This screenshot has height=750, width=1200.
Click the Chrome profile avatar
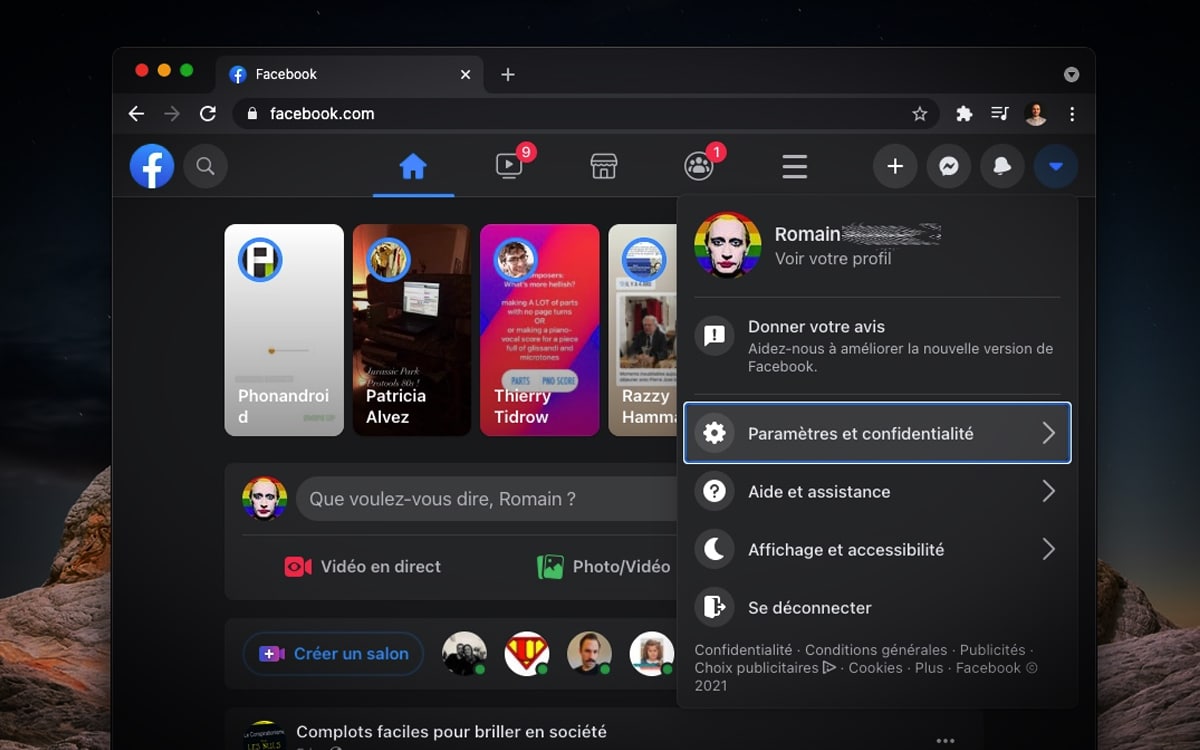tap(1036, 114)
